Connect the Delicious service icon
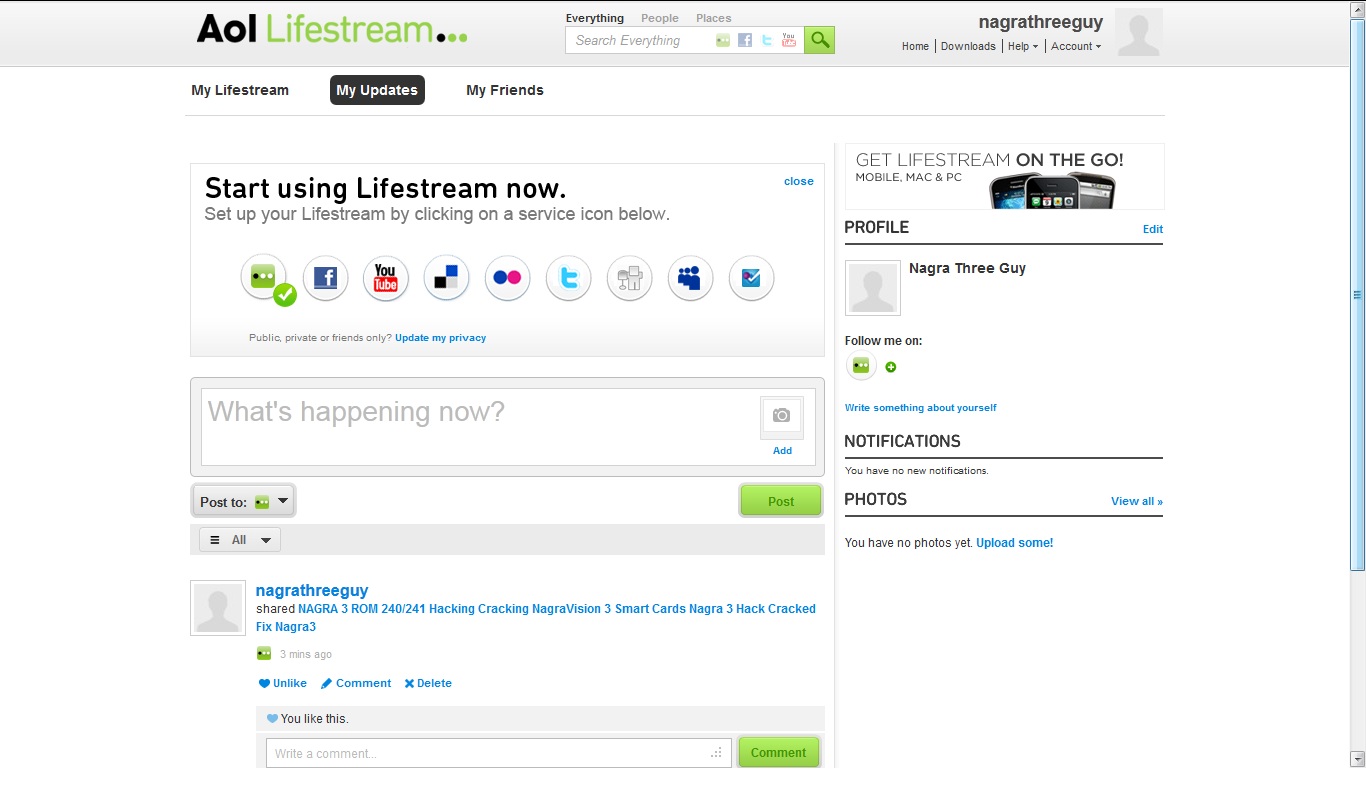Viewport: 1366px width, 812px height. [x=446, y=278]
